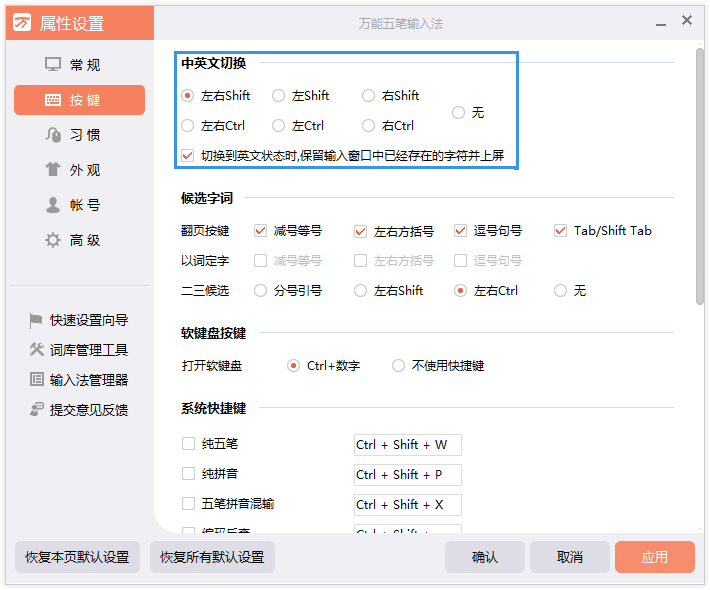The image size is (710, 590).
Task: Click the Ctrl + Shift + P shortcut field
Action: [407, 474]
